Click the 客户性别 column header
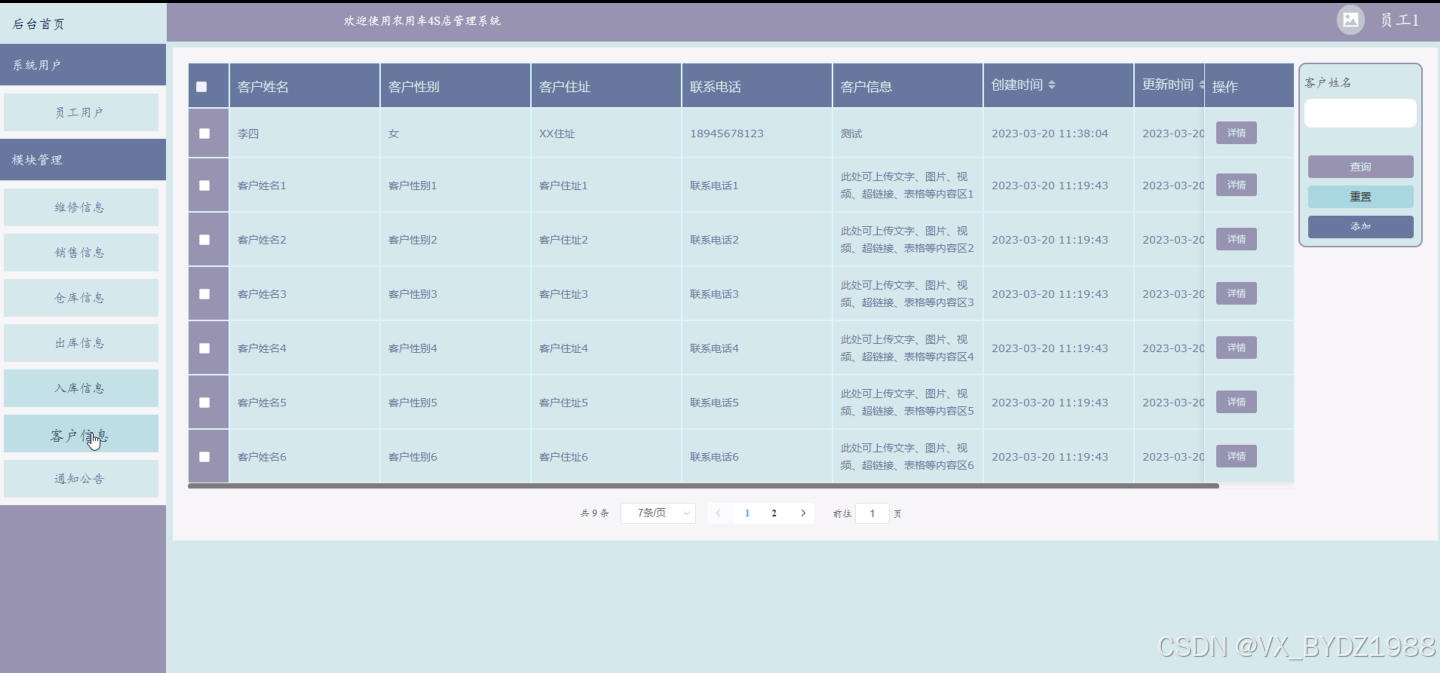Viewport: 1440px width, 673px height. click(455, 86)
